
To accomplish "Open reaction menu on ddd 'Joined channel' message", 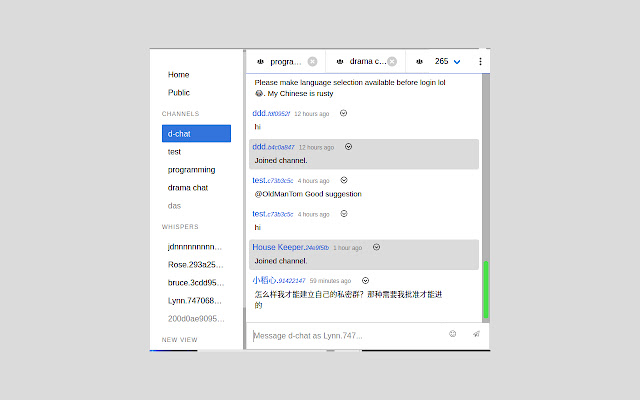I will point(348,147).
